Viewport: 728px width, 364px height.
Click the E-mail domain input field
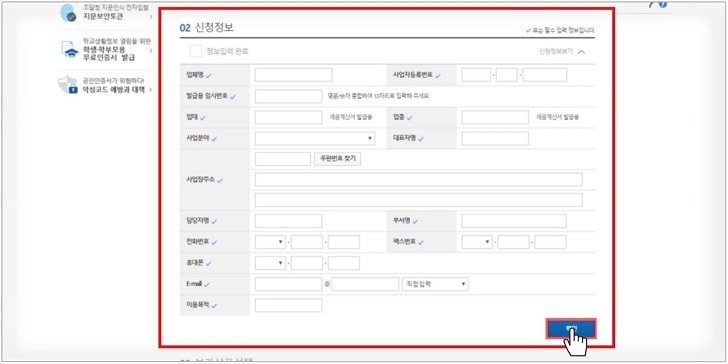(x=365, y=284)
